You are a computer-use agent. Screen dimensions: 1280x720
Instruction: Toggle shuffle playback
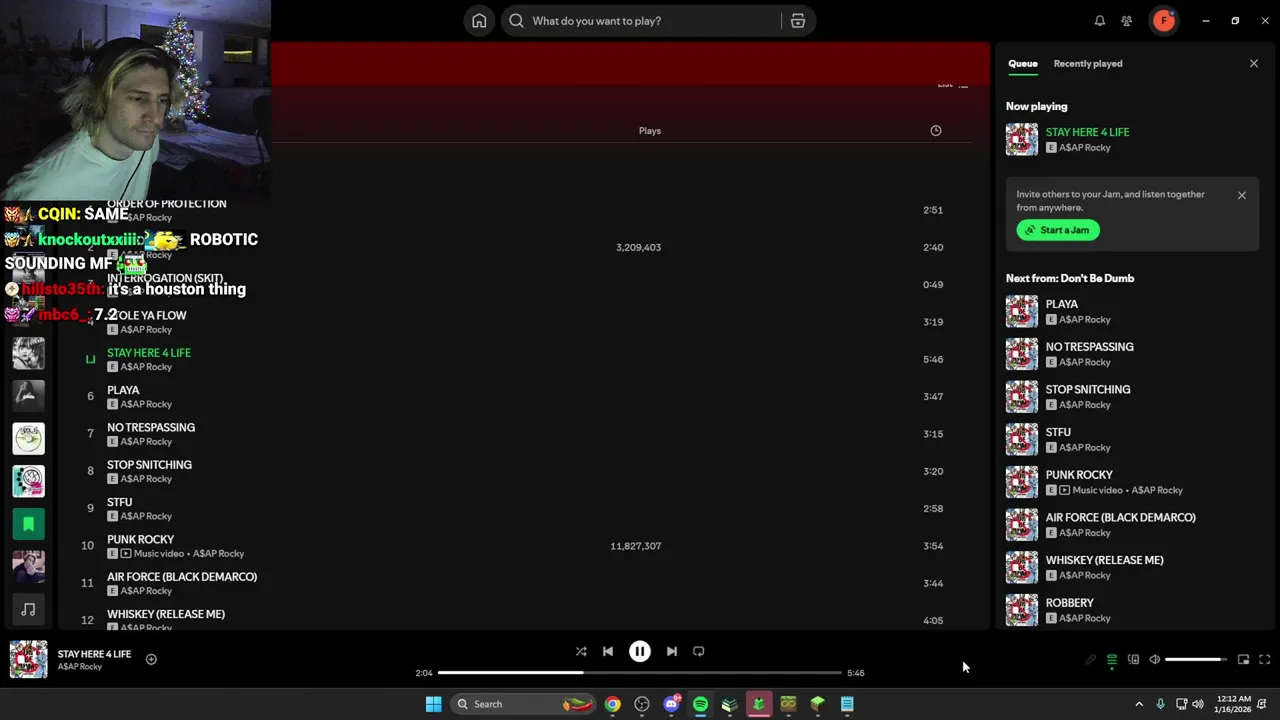coord(581,651)
